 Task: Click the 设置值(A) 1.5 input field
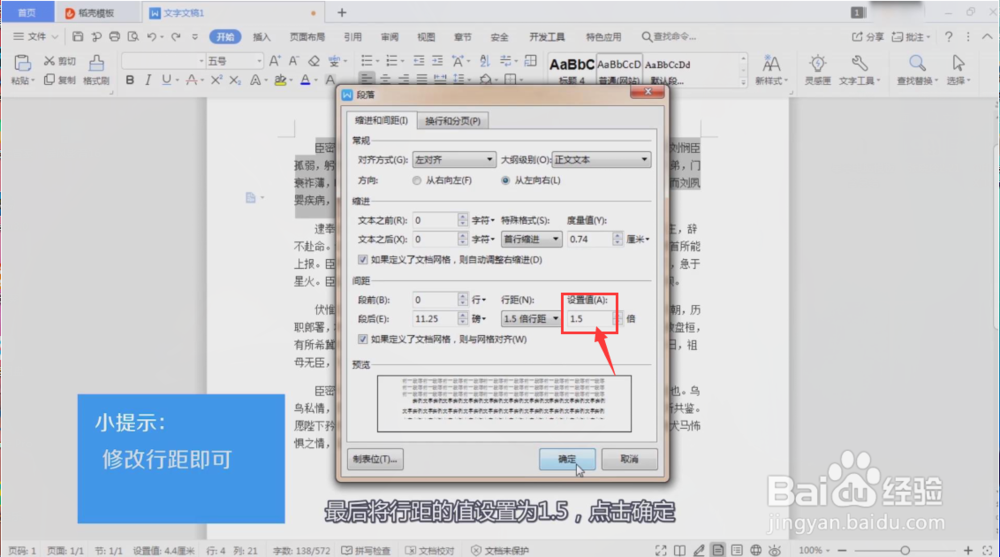589,318
